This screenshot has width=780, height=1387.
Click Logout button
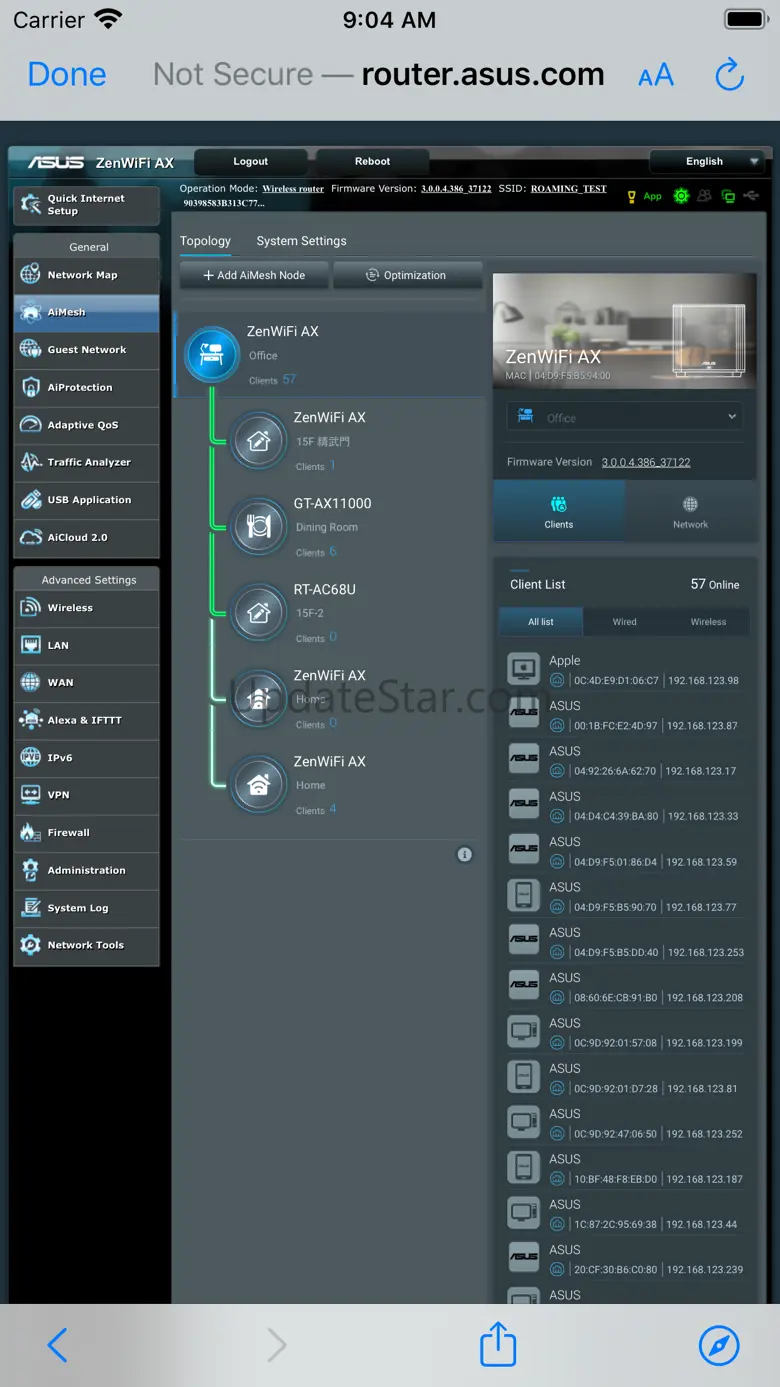point(251,161)
